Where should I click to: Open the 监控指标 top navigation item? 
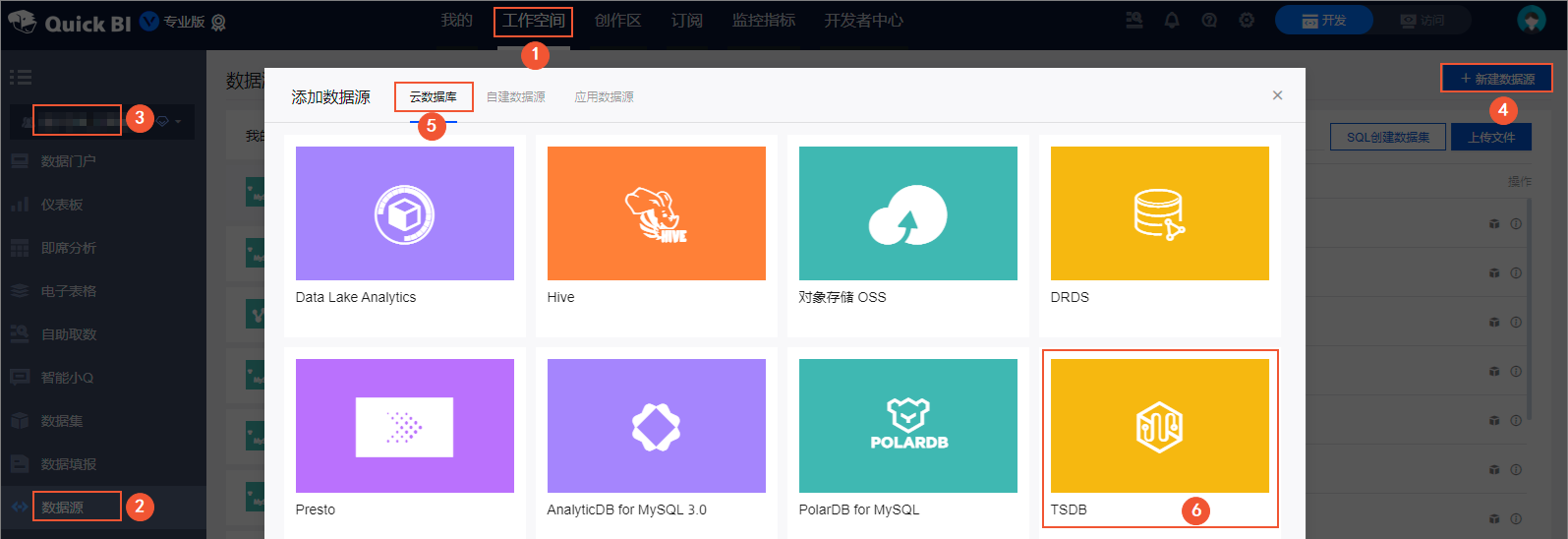pyautogui.click(x=764, y=21)
